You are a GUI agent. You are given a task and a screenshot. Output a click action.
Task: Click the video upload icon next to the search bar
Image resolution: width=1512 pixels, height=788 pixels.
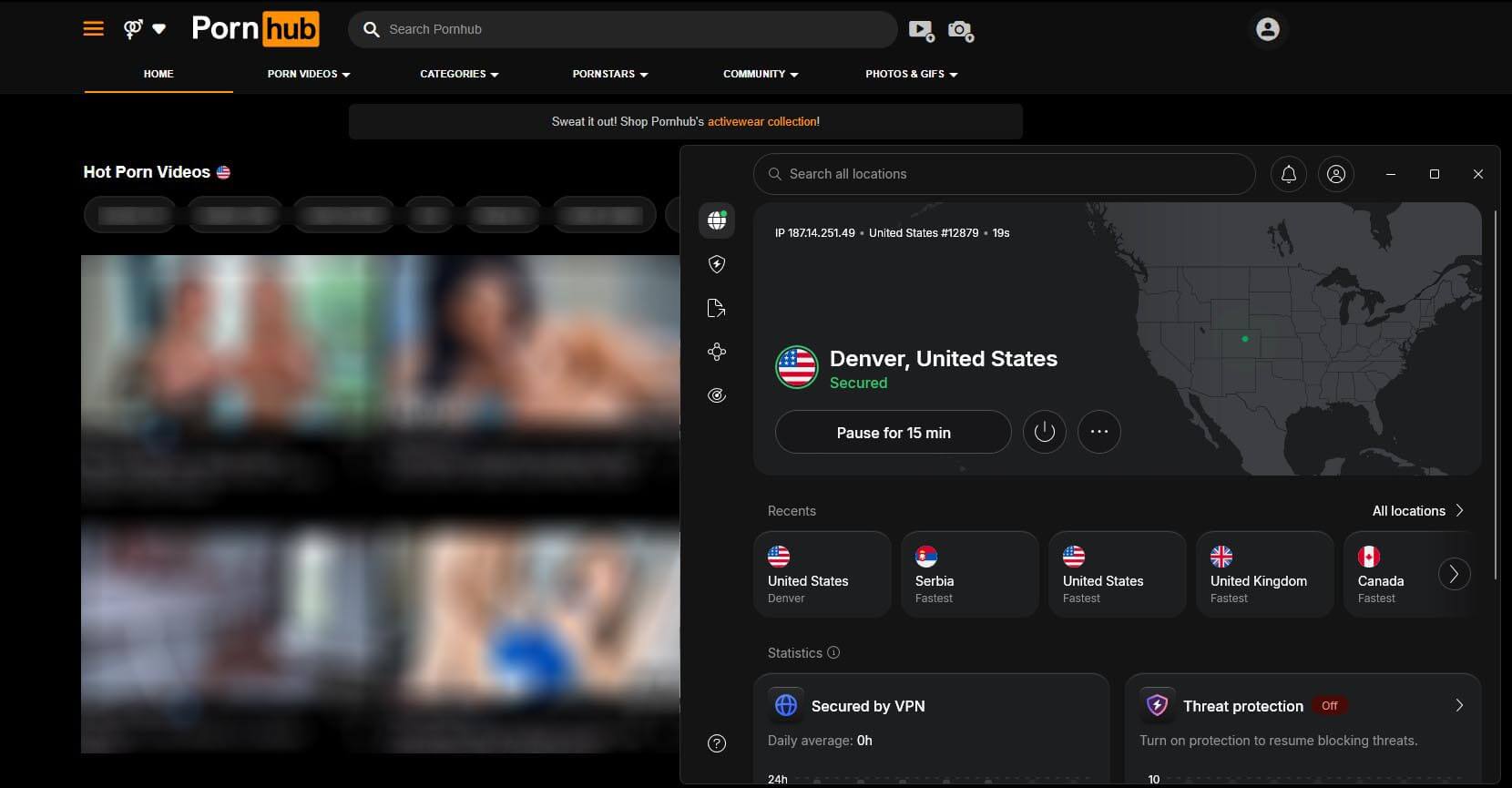(922, 30)
